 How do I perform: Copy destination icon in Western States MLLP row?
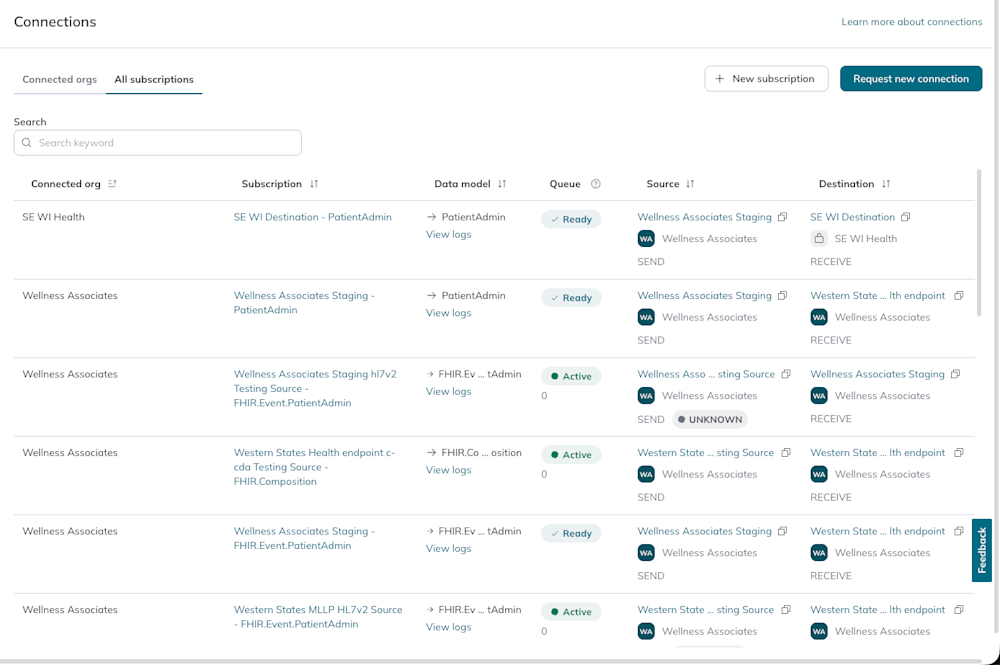point(959,609)
